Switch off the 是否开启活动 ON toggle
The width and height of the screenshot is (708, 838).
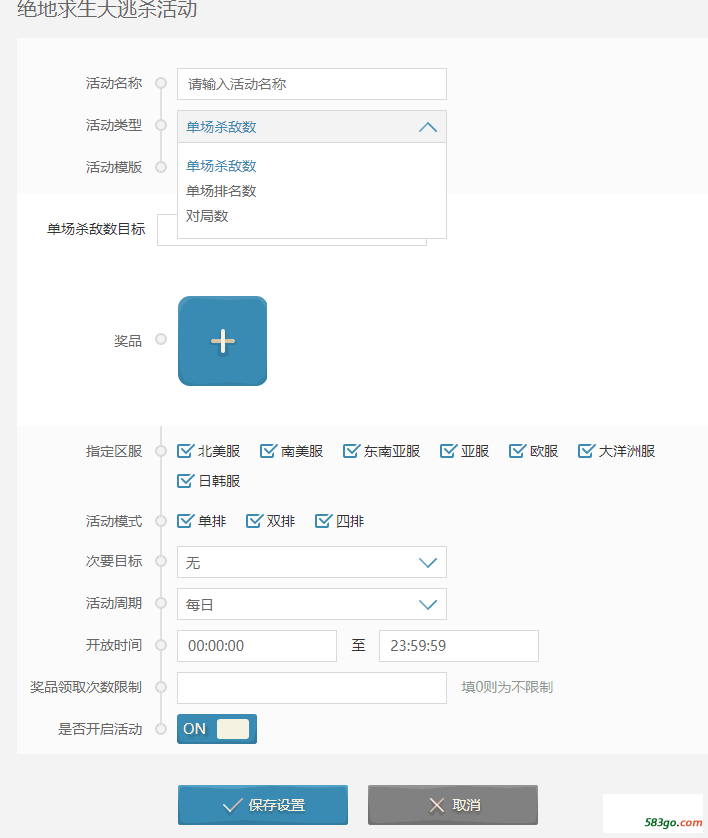click(x=217, y=729)
